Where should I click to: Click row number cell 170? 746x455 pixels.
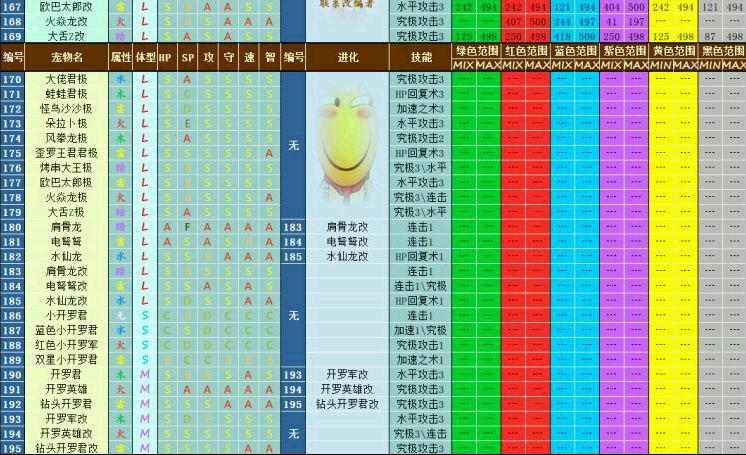[x=12, y=79]
